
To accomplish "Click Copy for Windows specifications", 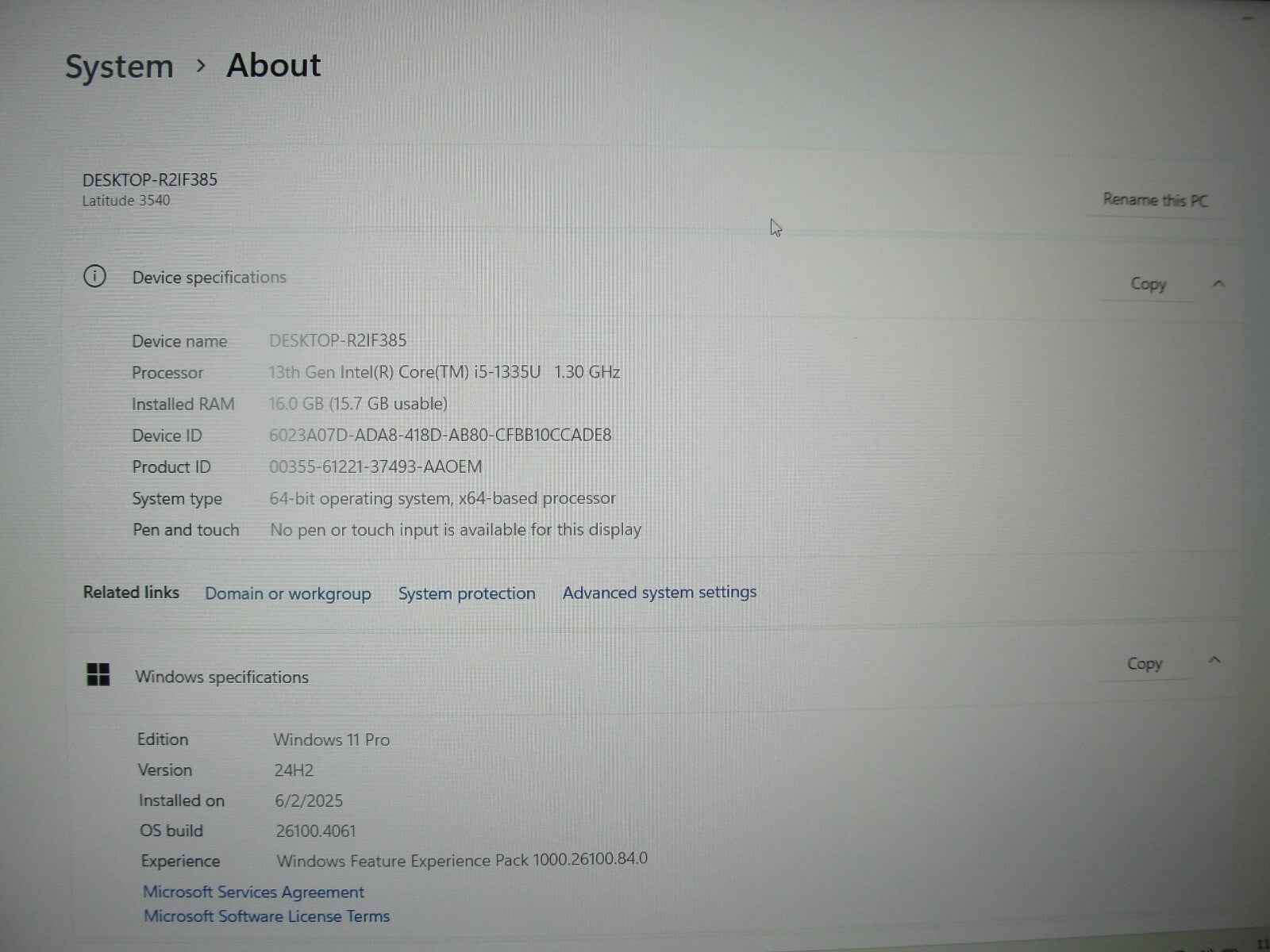I will pos(1145,663).
